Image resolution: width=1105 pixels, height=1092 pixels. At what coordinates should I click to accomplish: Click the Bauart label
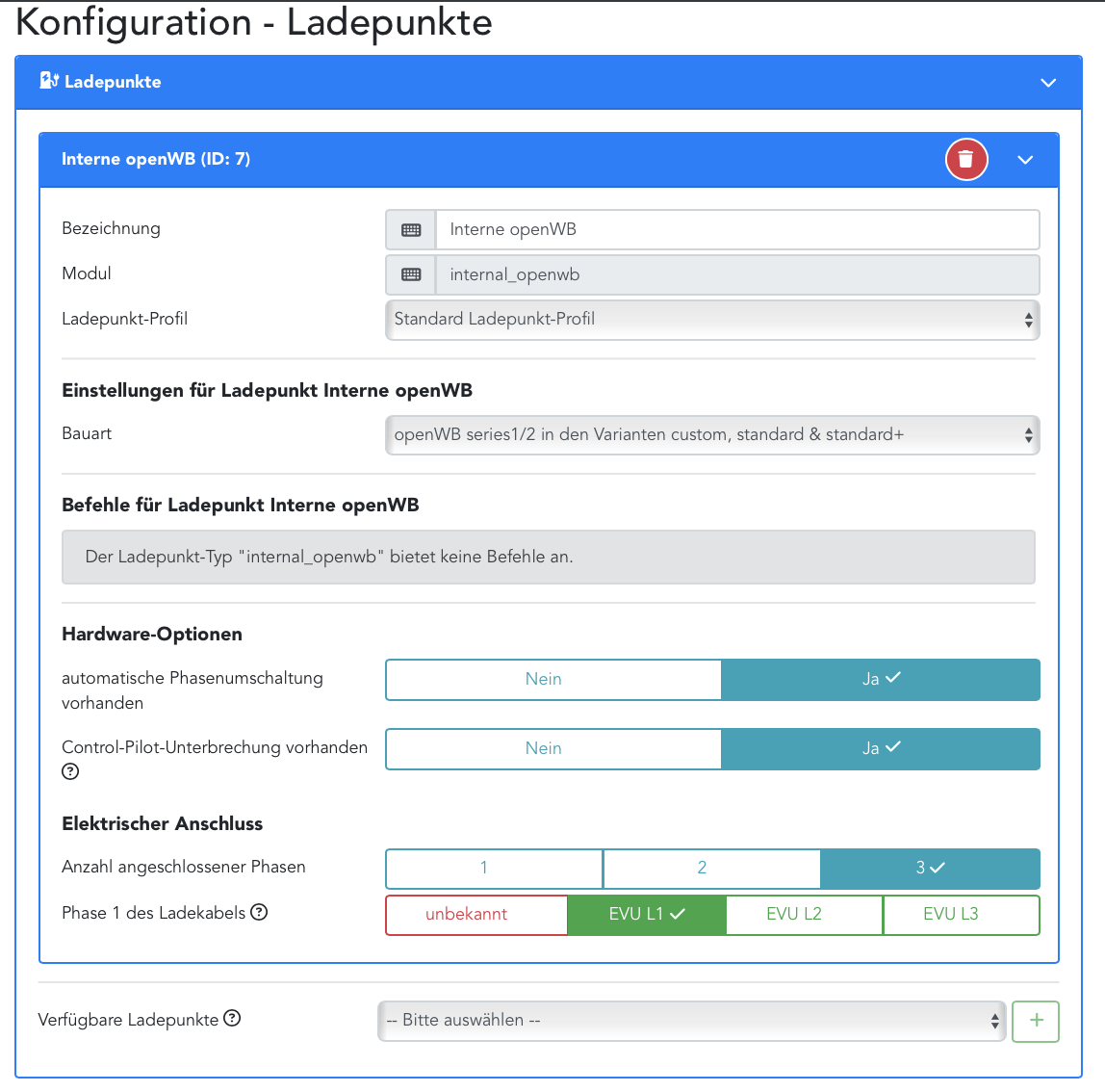[87, 433]
